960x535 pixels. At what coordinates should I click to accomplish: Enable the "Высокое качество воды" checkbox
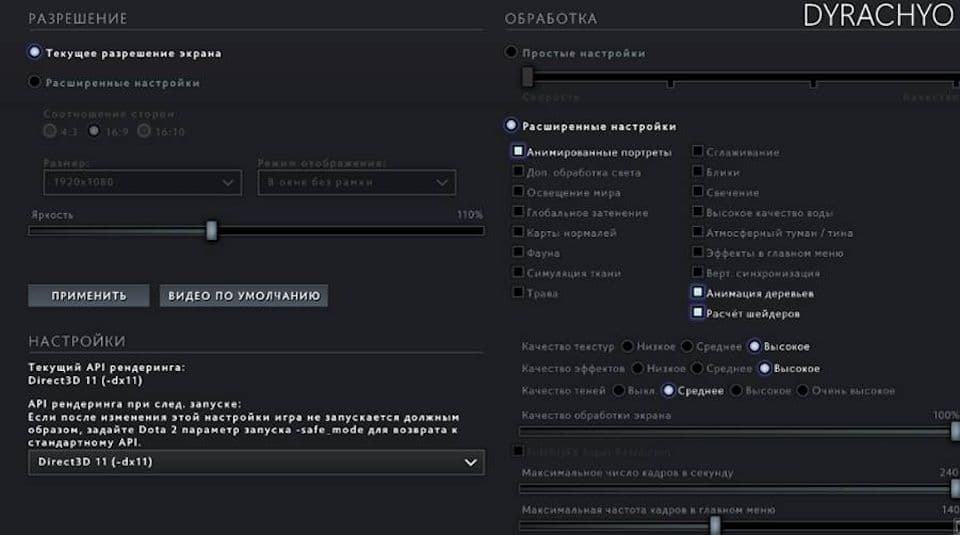[x=698, y=212]
